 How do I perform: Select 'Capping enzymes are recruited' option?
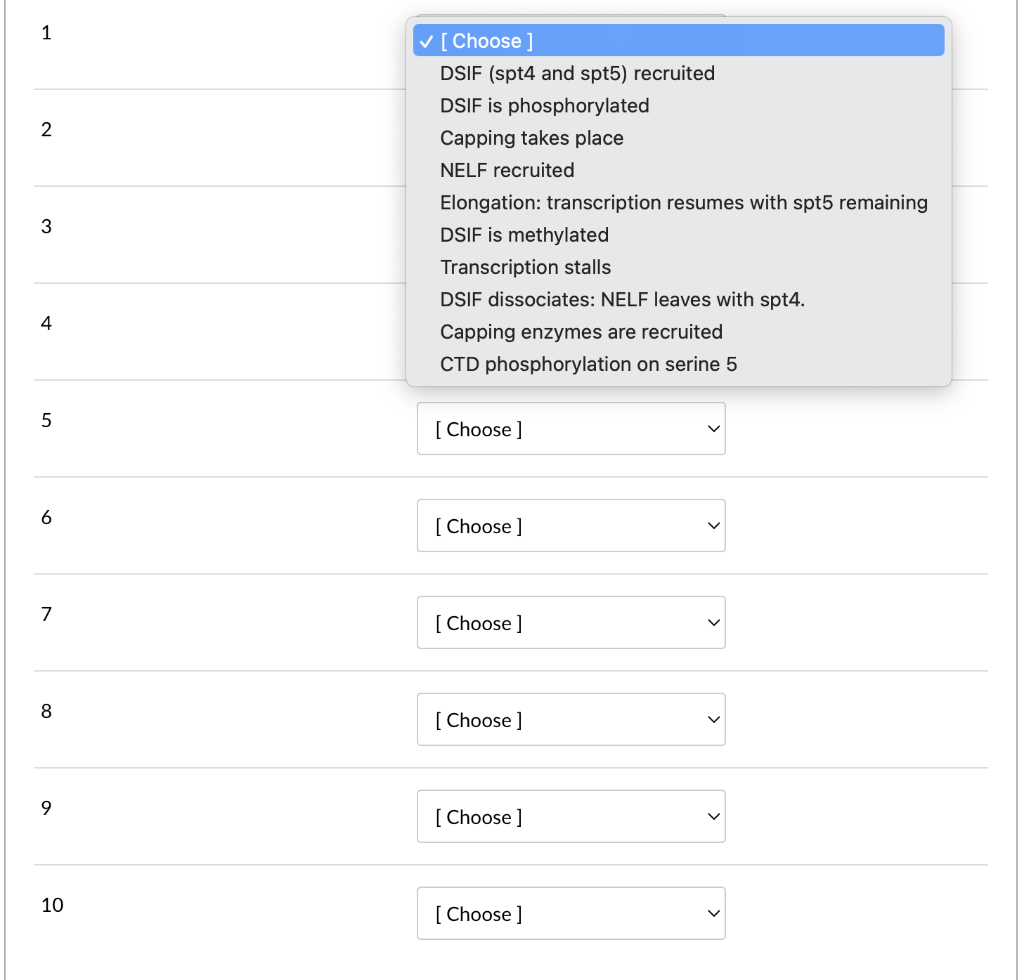click(679, 332)
